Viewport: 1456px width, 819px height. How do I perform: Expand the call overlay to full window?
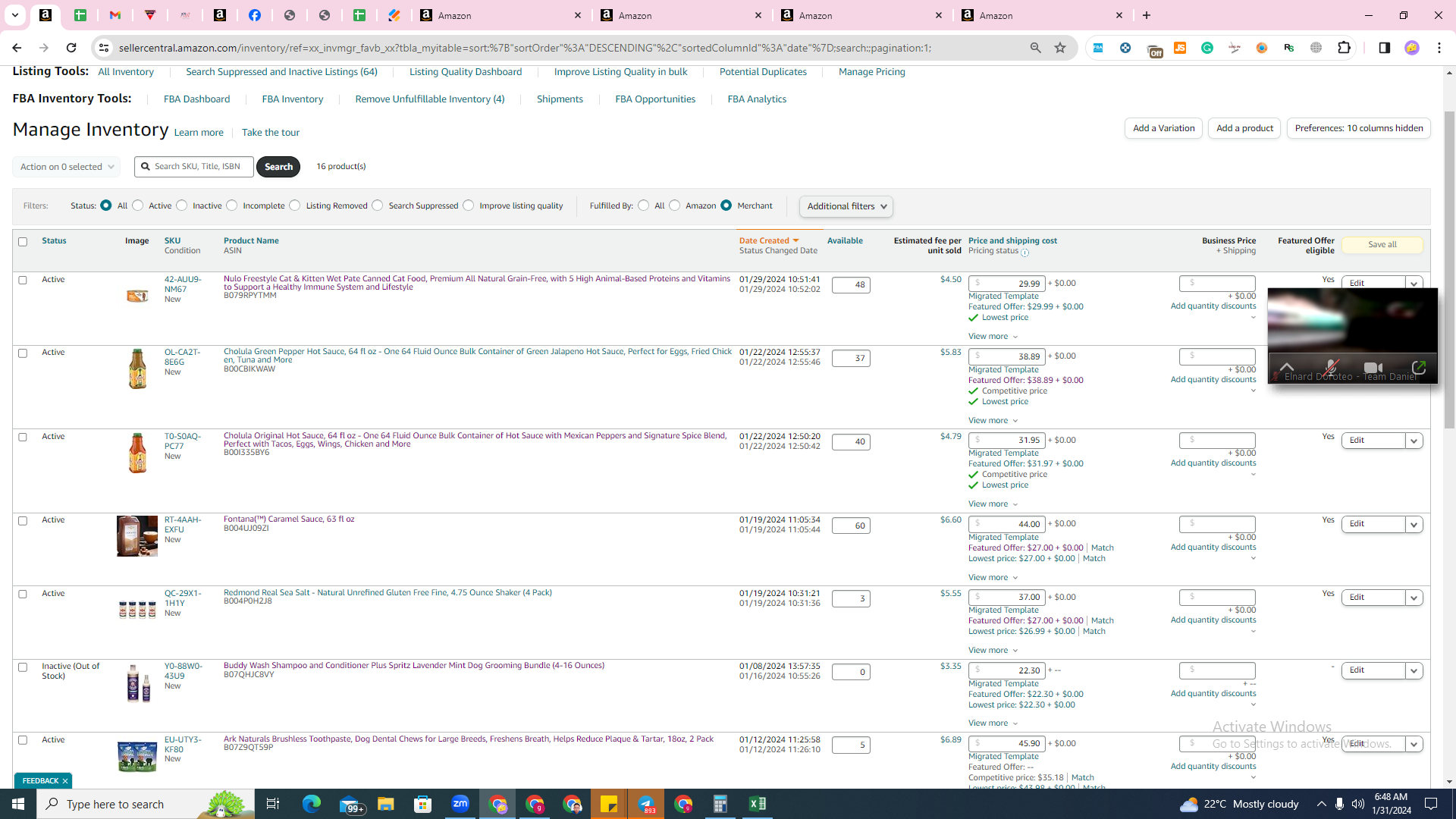coord(1419,368)
